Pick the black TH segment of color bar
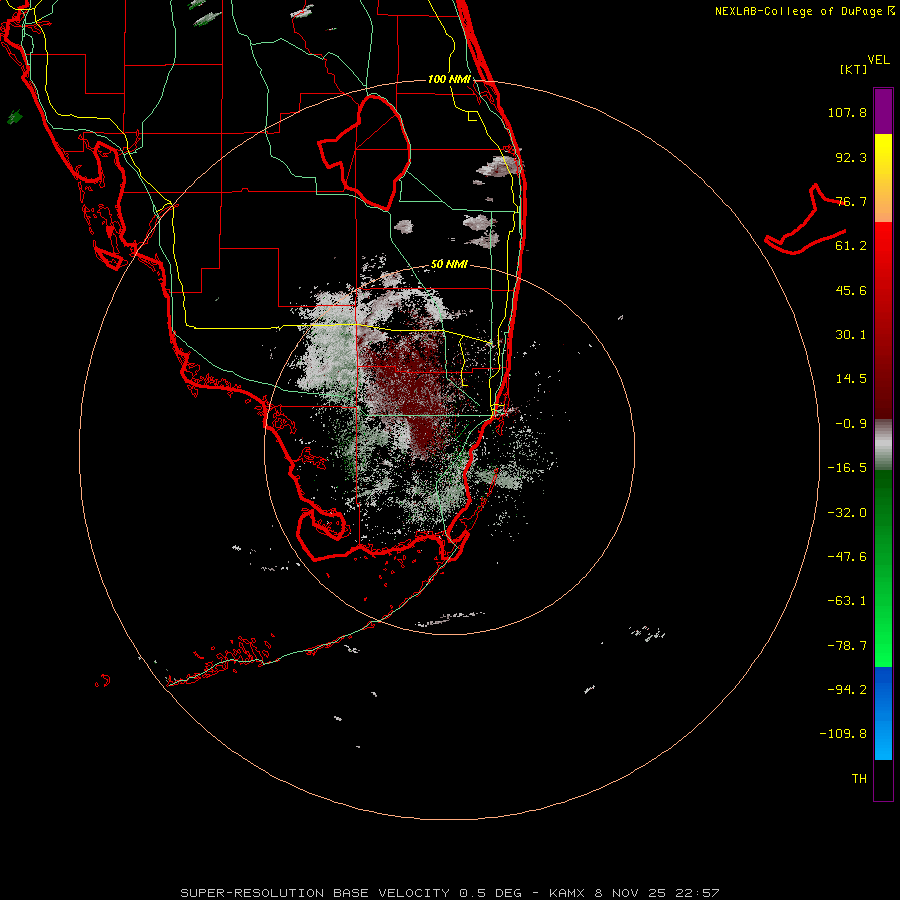 pos(883,780)
